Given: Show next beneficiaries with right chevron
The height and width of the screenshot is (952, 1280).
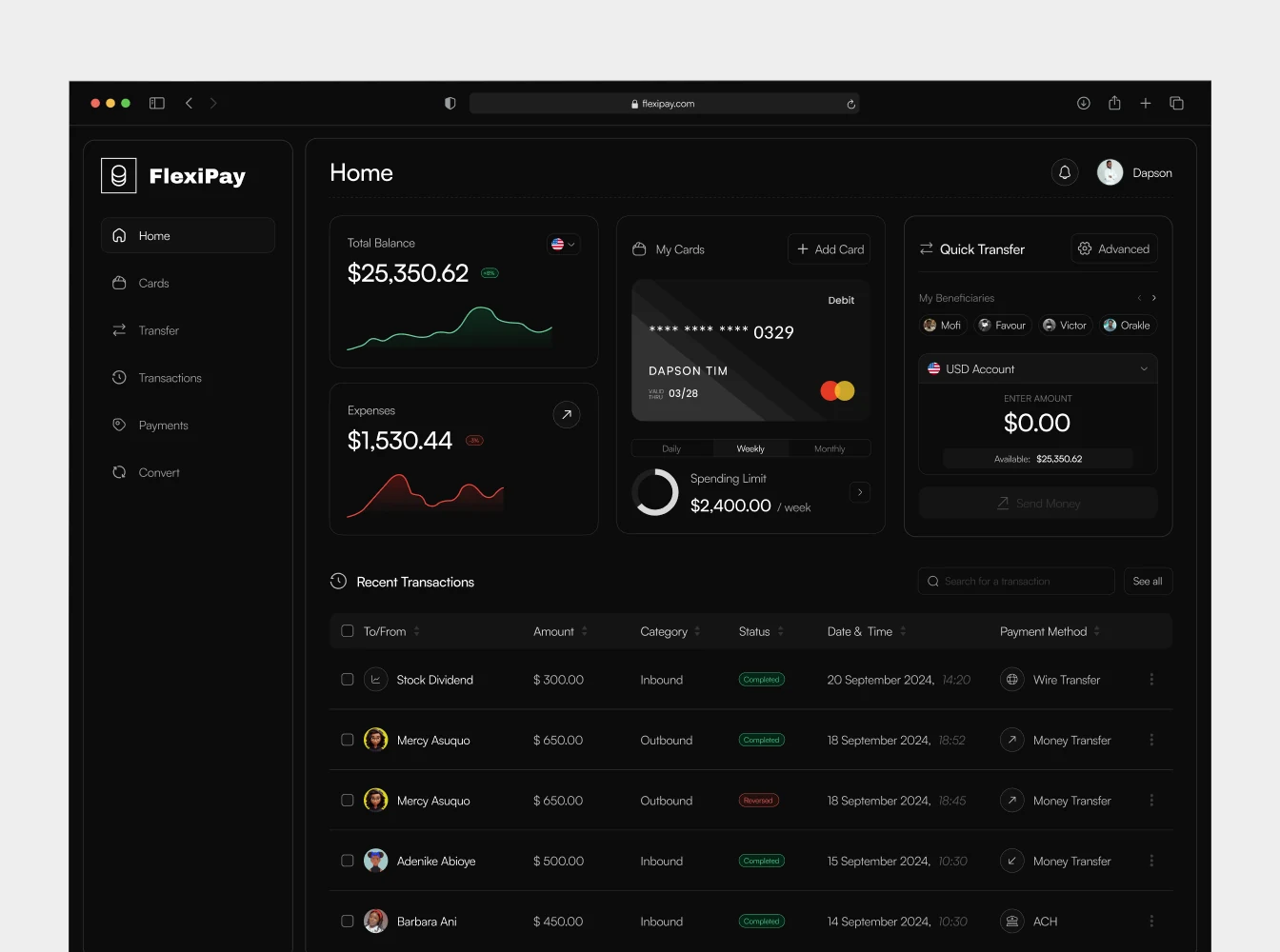Looking at the screenshot, I should point(1154,298).
